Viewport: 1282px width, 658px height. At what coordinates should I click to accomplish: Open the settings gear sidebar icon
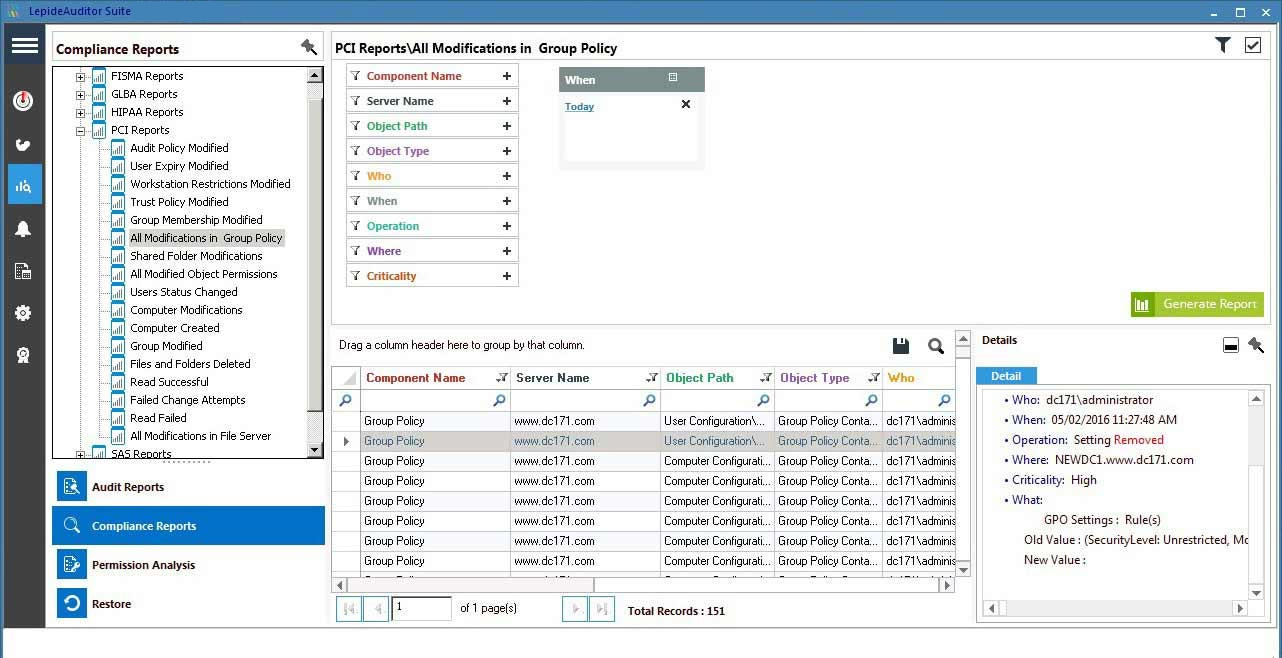(24, 313)
